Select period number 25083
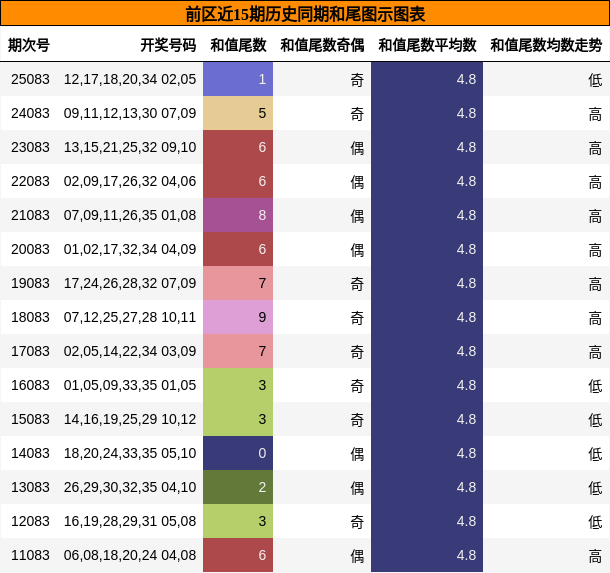This screenshot has width=610, height=573. point(30,79)
